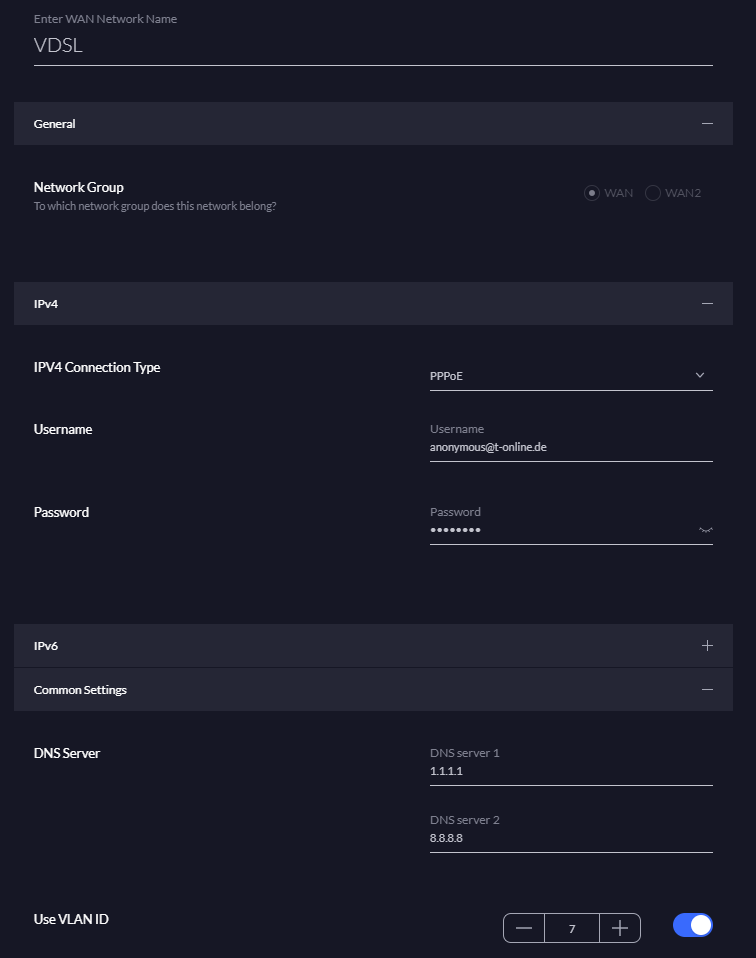Viewport: 756px width, 958px height.
Task: Click the DNS server 1 field
Action: point(570,772)
